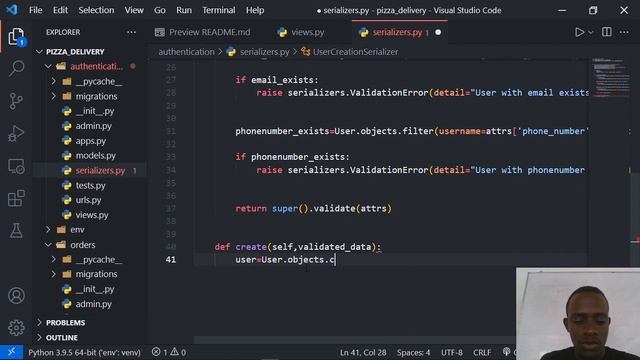Image resolution: width=640 pixels, height=360 pixels.
Task: Place cursor on return super().validate line
Action: pos(313,209)
